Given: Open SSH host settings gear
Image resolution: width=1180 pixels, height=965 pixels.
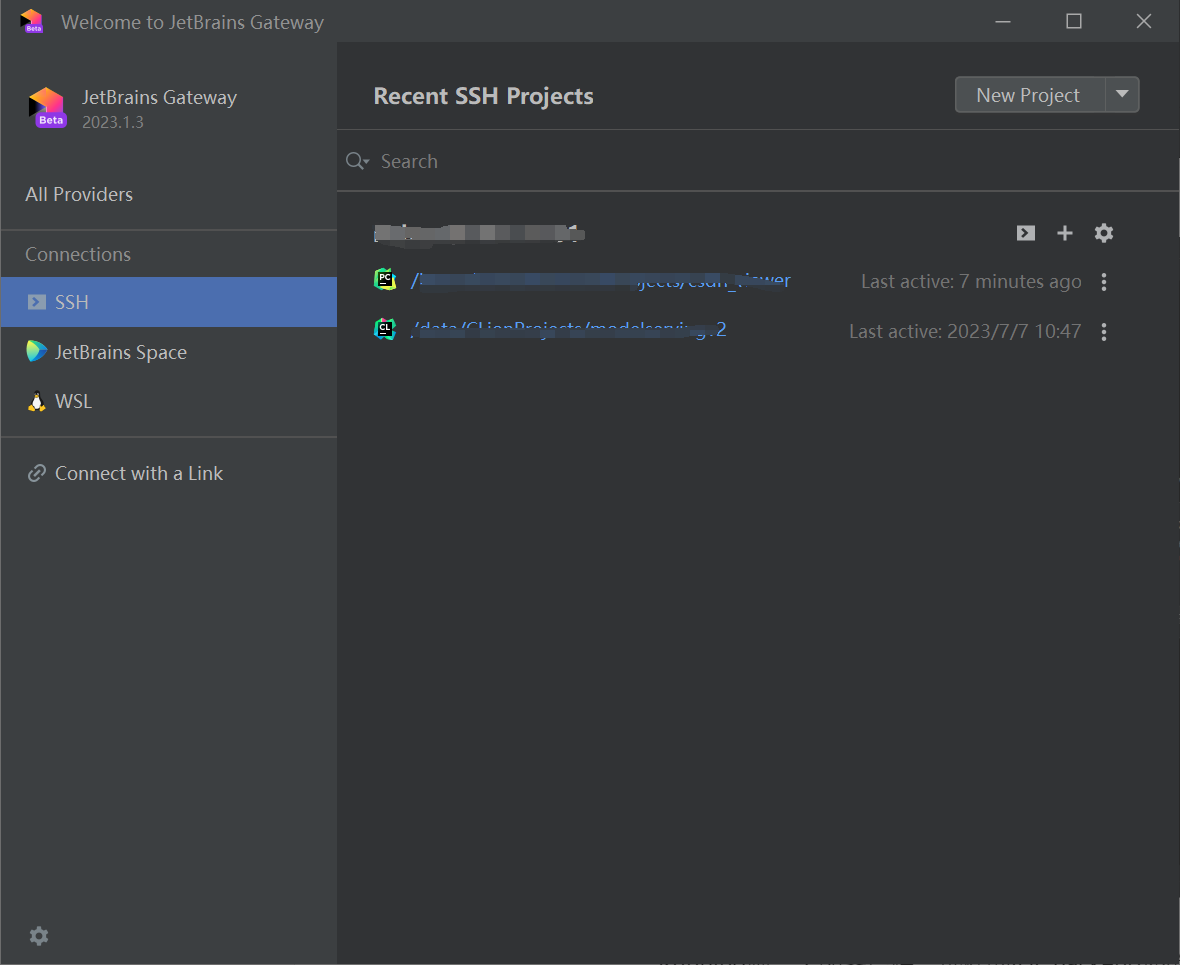Looking at the screenshot, I should (x=1103, y=233).
